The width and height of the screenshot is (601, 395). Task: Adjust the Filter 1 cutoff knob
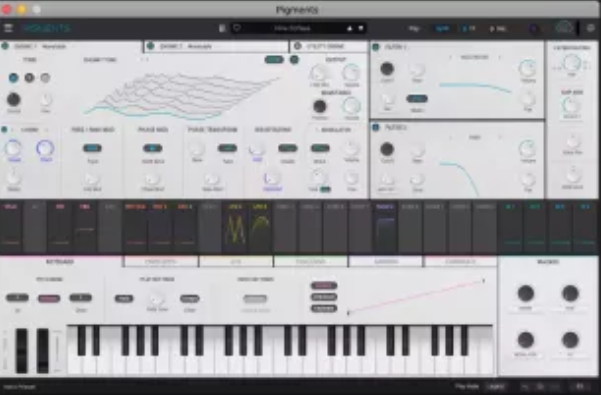coord(387,69)
